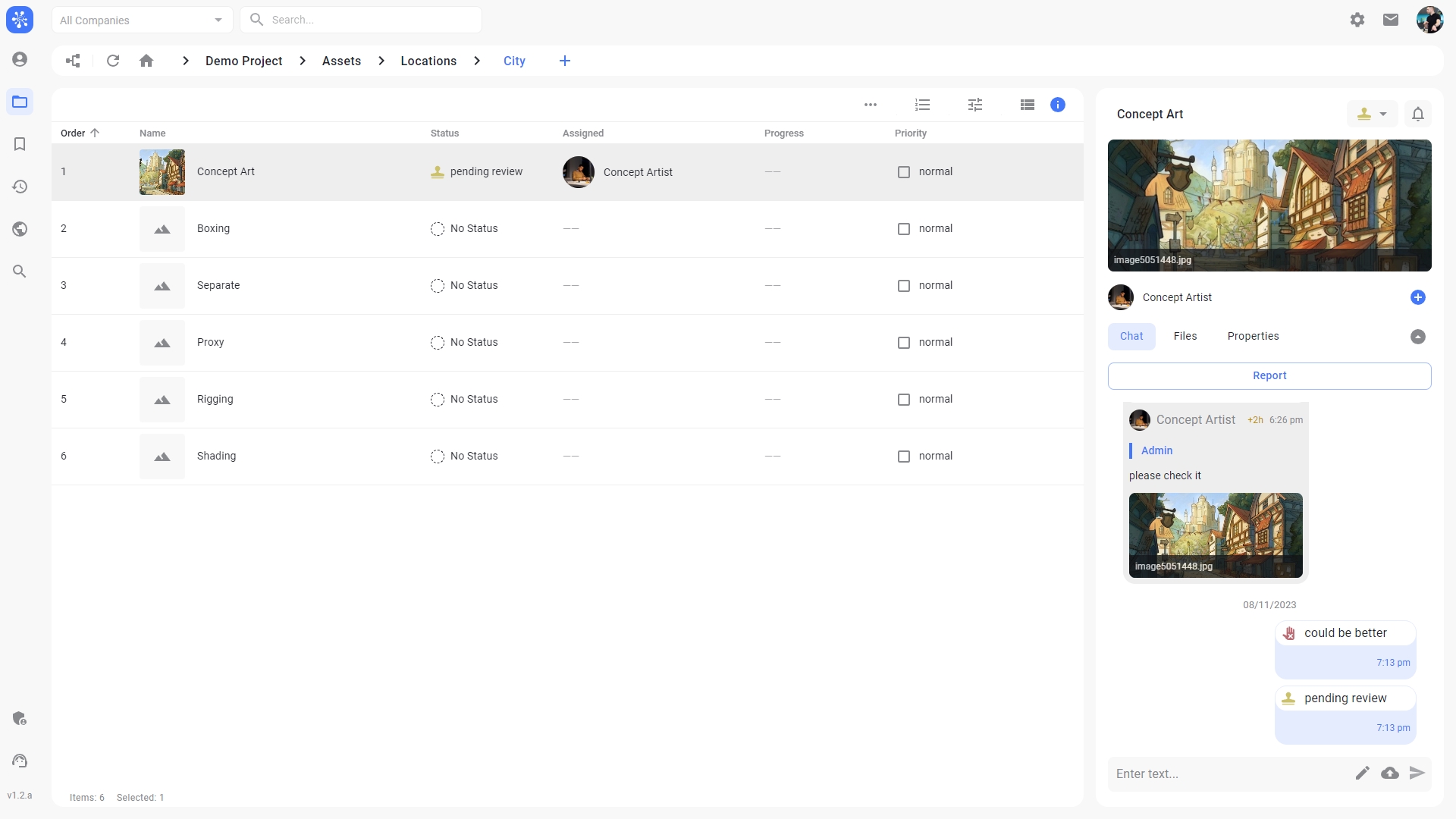Add assignee with blue plus icon
The image size is (1456, 819).
coord(1418,297)
